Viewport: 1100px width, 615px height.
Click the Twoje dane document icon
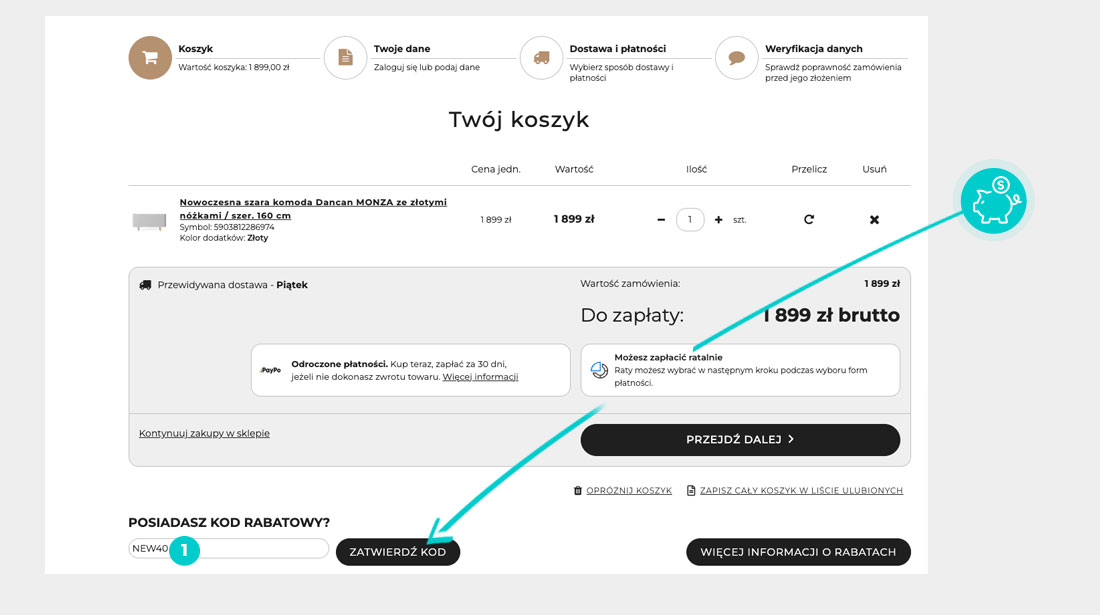pyautogui.click(x=345, y=58)
